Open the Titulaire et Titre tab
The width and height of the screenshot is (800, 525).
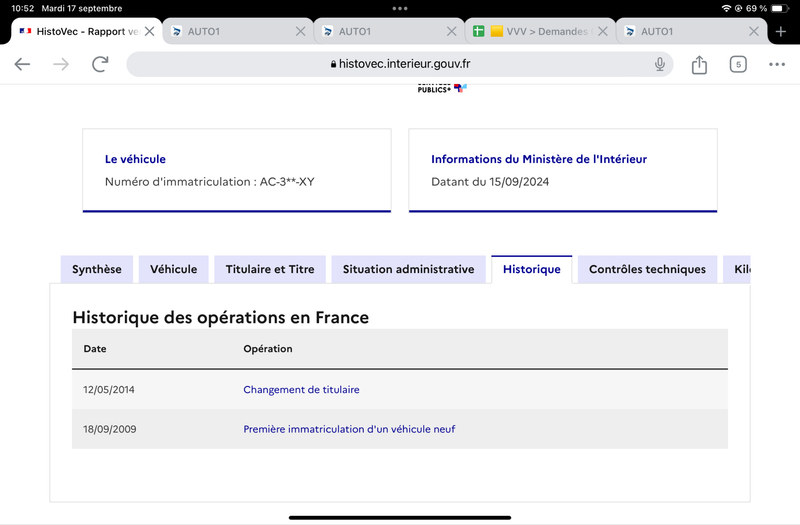[270, 269]
